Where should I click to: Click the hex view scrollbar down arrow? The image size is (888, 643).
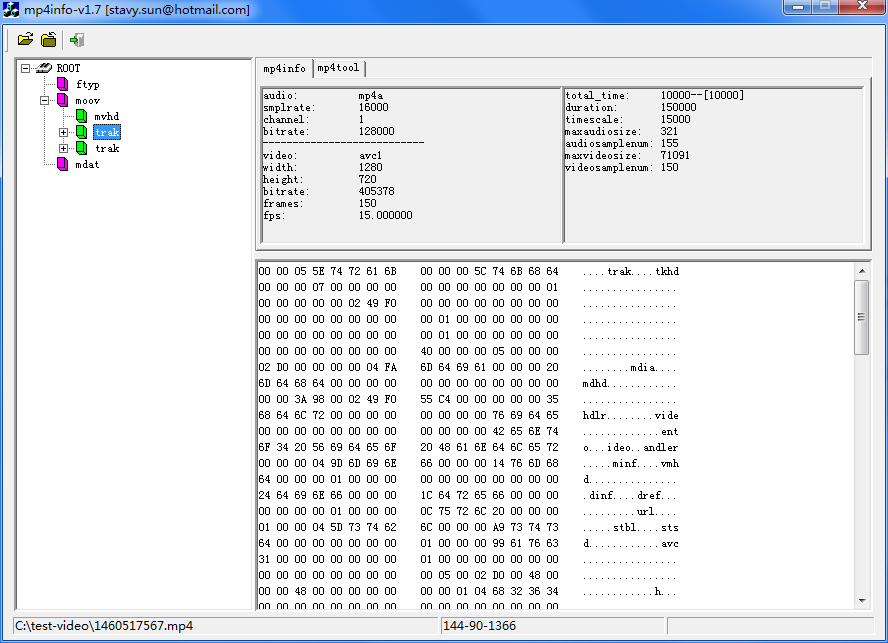click(x=861, y=598)
